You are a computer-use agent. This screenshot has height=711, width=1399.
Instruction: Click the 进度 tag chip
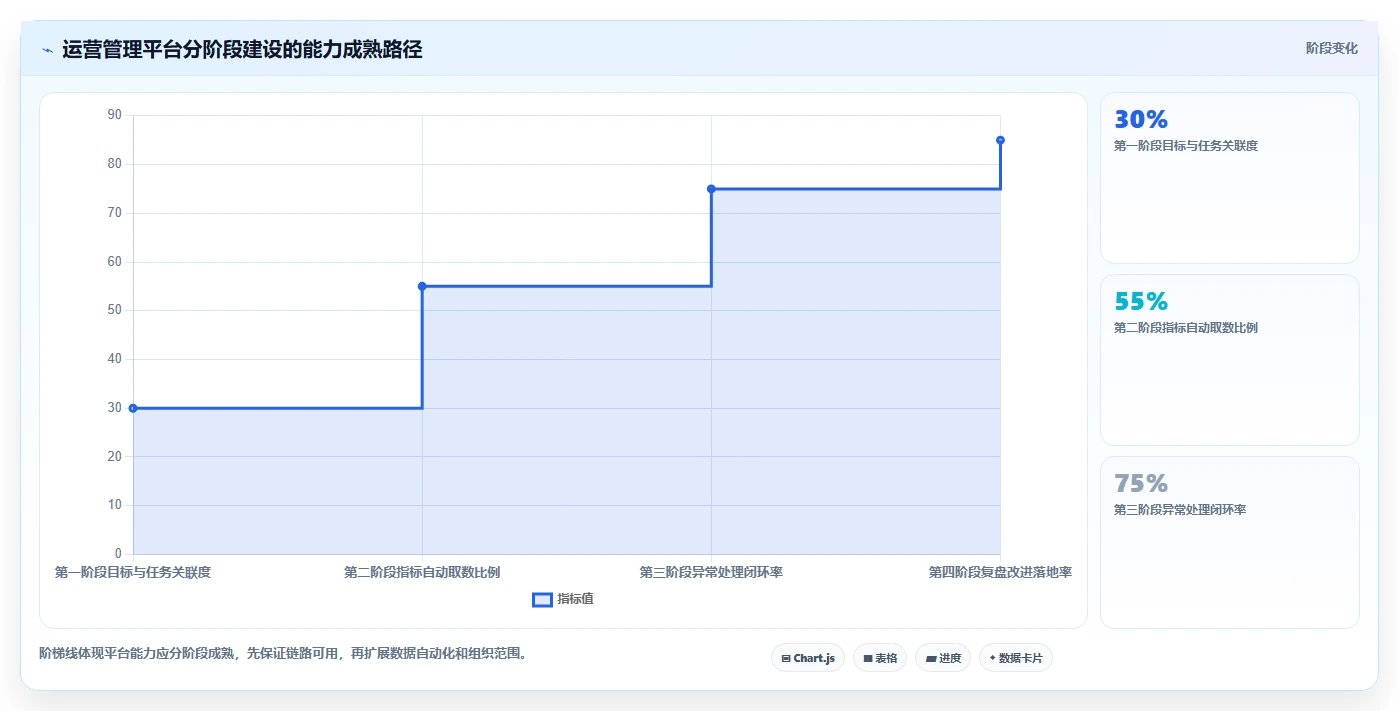tap(943, 658)
